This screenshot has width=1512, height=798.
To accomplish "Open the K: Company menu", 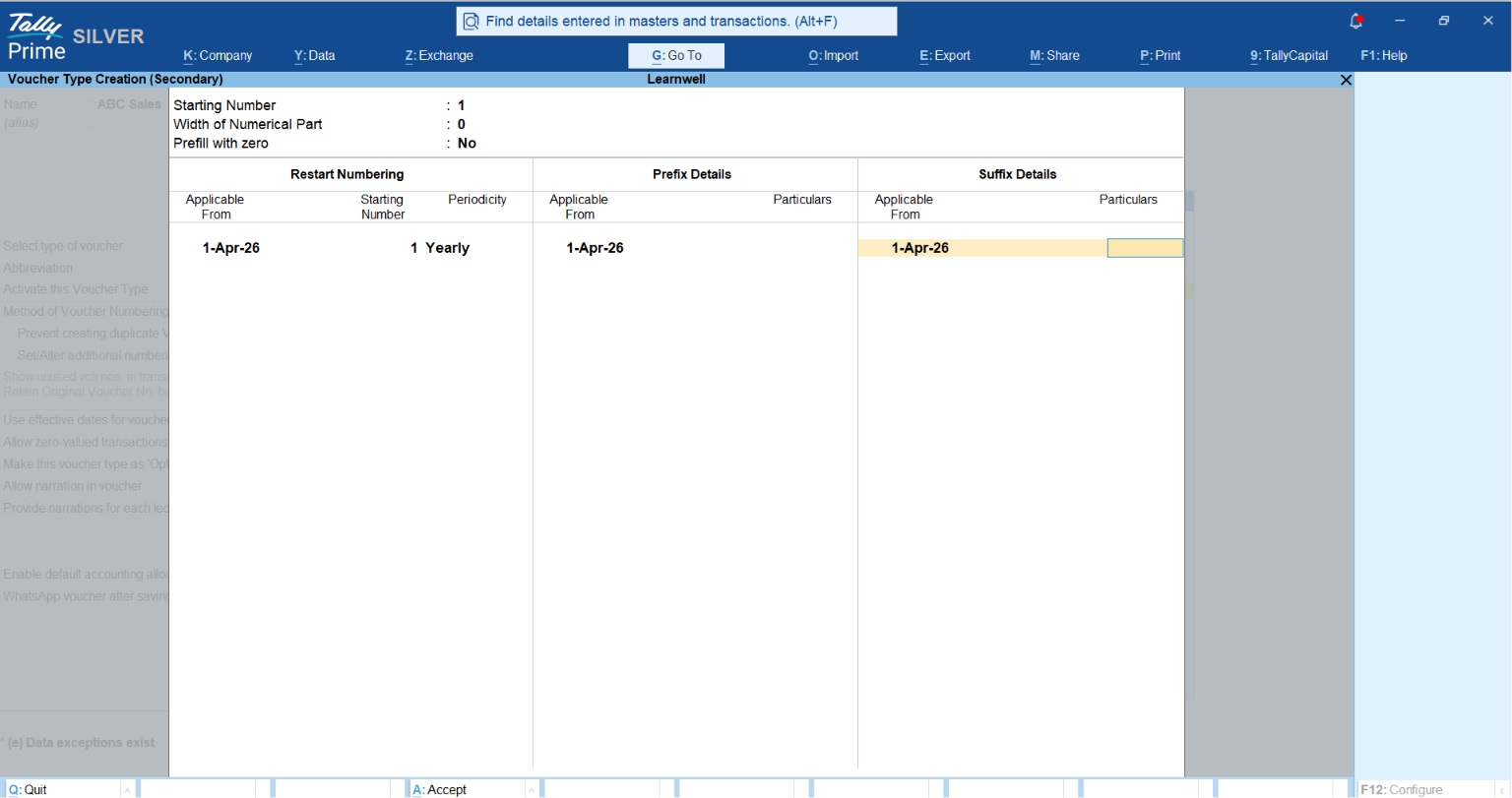I will pyautogui.click(x=218, y=55).
